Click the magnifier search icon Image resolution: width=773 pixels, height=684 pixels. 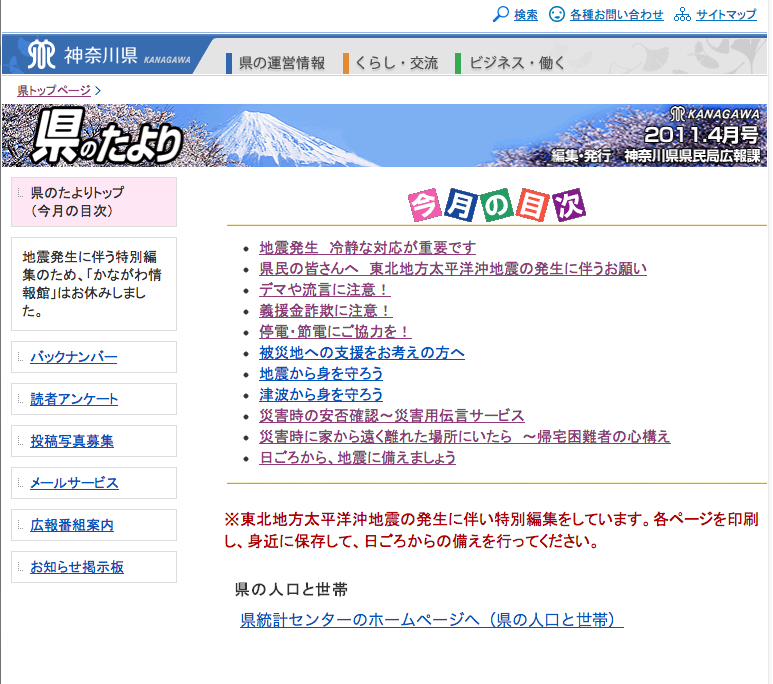502,14
